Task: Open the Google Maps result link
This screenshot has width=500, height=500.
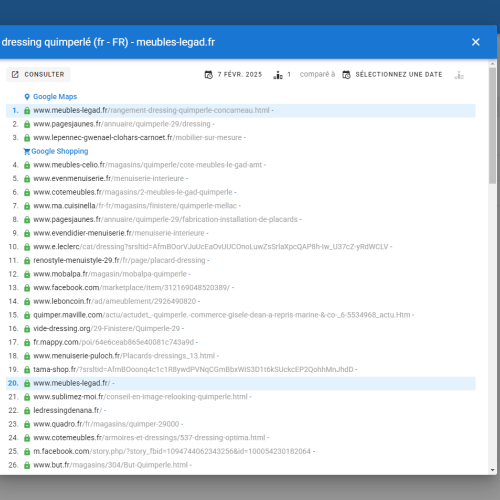Action: [x=55, y=97]
